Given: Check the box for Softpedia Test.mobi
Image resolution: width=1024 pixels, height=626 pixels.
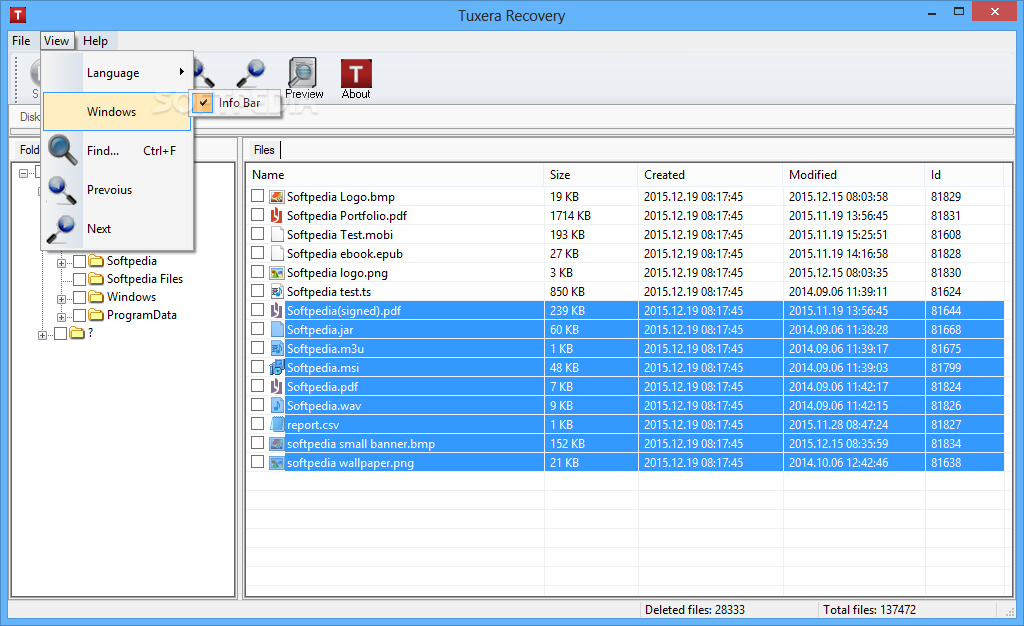Looking at the screenshot, I should (x=257, y=234).
